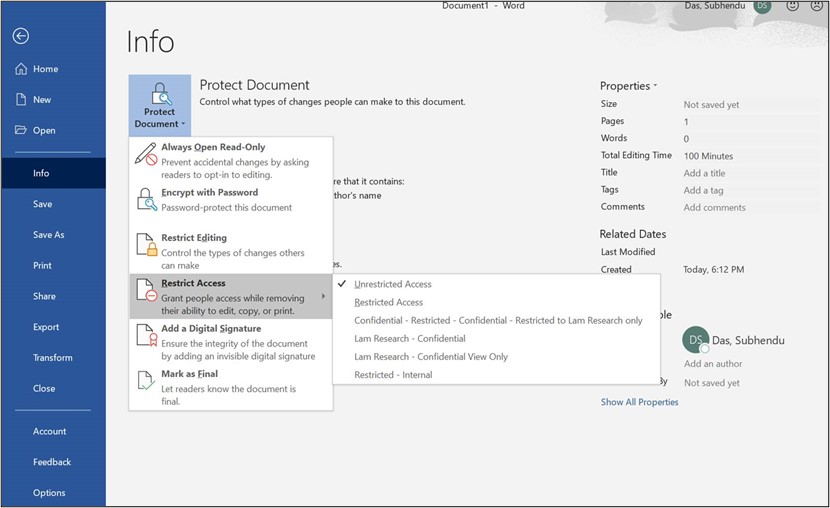Screen dimensions: 830x508
Task: Click the Home house icon in sidebar
Action: point(21,69)
